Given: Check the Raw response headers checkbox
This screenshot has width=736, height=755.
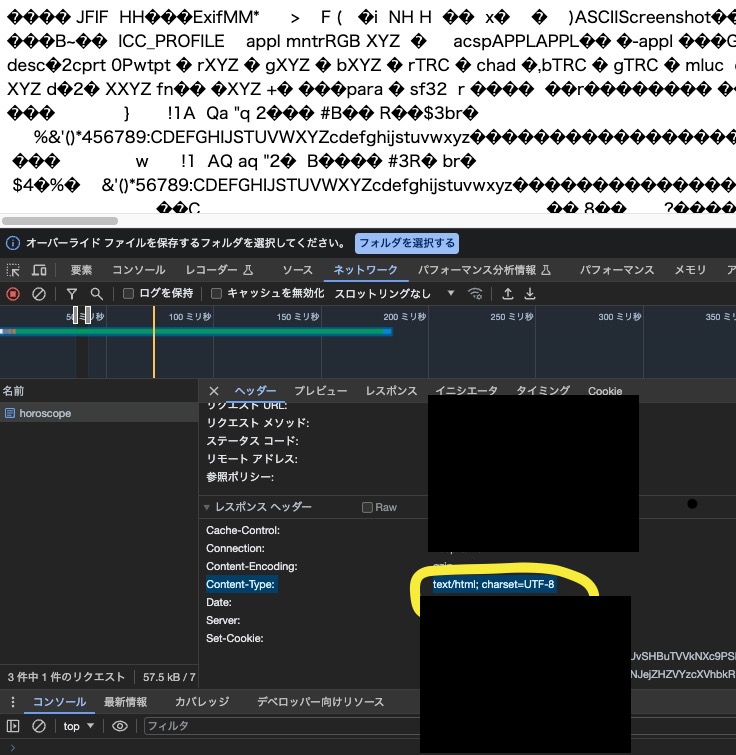Looking at the screenshot, I should 367,508.
